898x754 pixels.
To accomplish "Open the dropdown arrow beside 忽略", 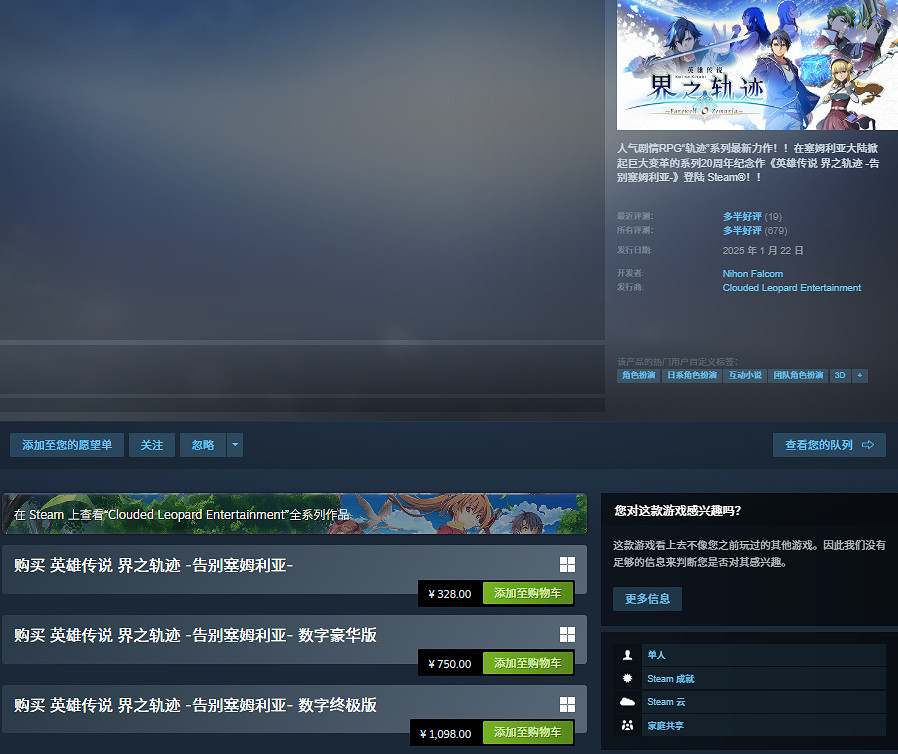I will coord(235,445).
